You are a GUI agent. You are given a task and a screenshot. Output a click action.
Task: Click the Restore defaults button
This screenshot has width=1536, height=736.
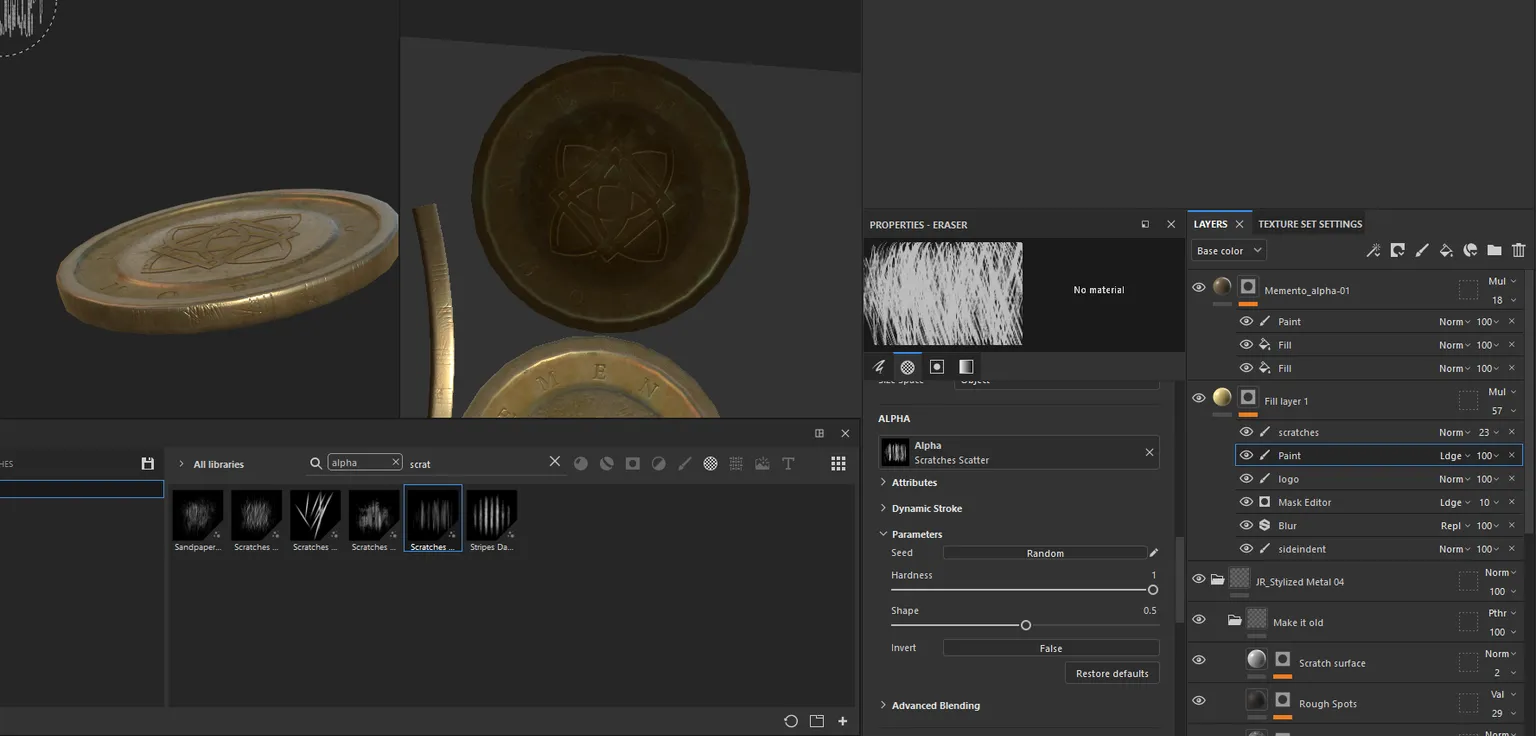tap(1112, 673)
